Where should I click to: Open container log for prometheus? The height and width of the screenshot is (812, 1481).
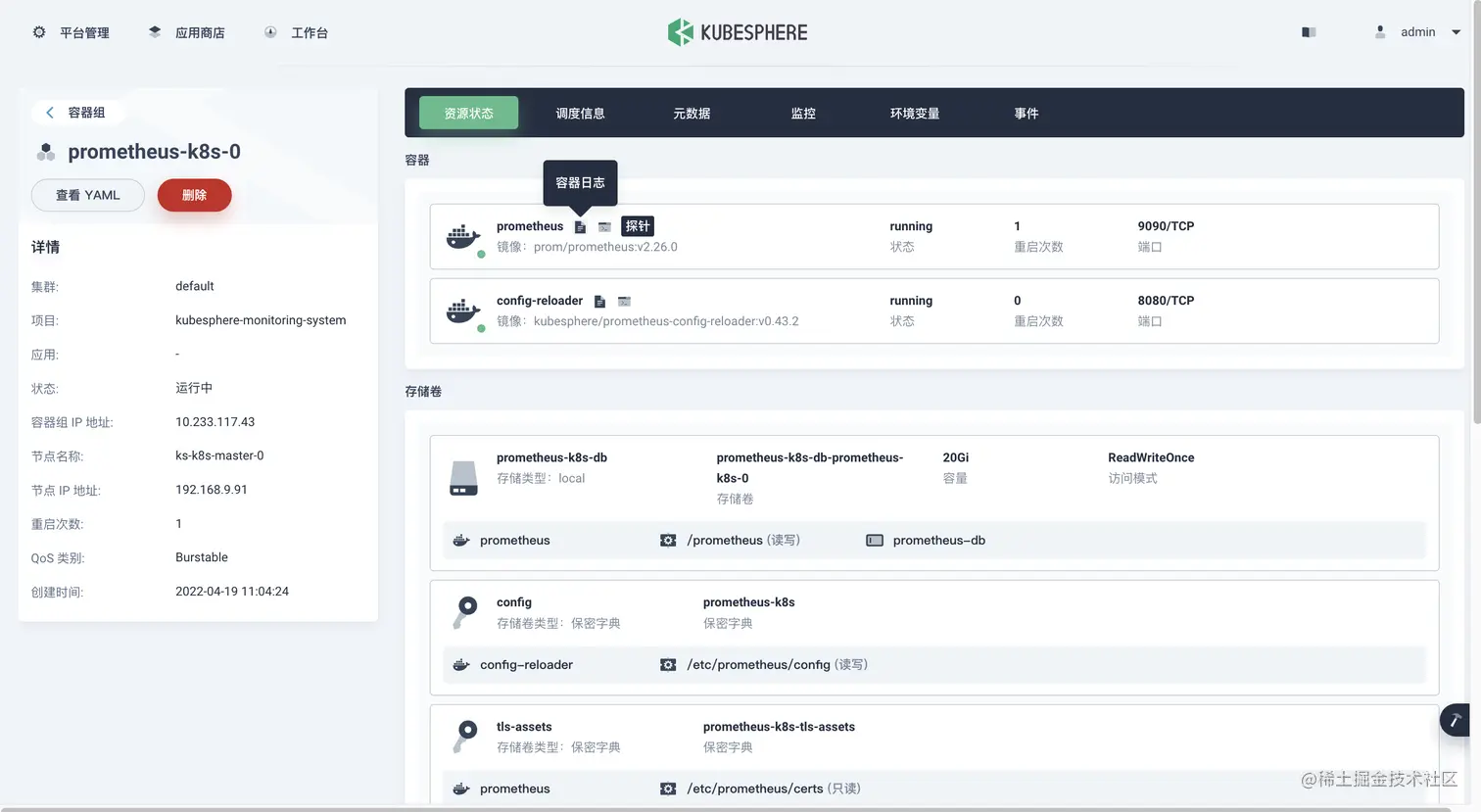pos(580,226)
